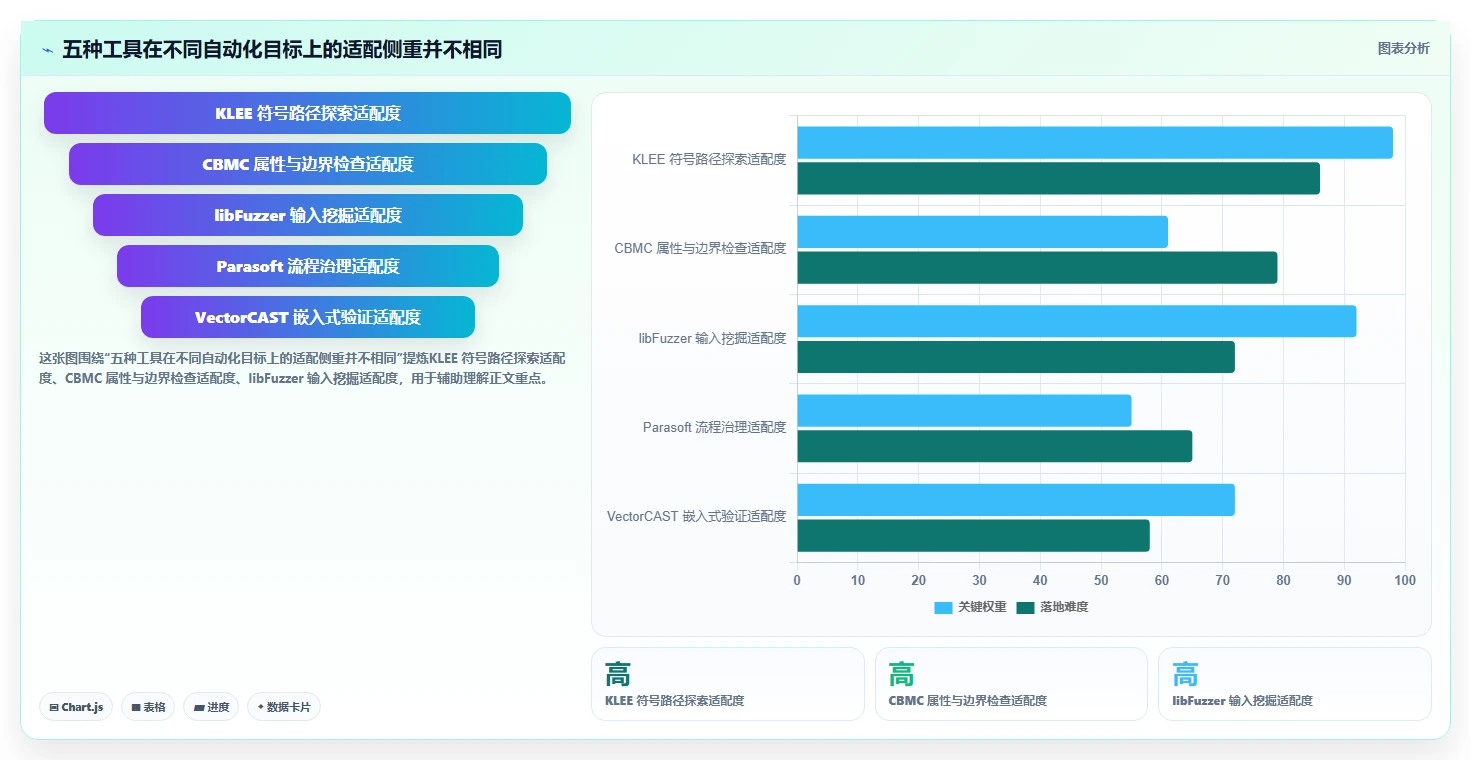This screenshot has height=760, width=1471.
Task: Click the KLEE 符号路径探索适配度 chart axis label
Action: (709, 159)
